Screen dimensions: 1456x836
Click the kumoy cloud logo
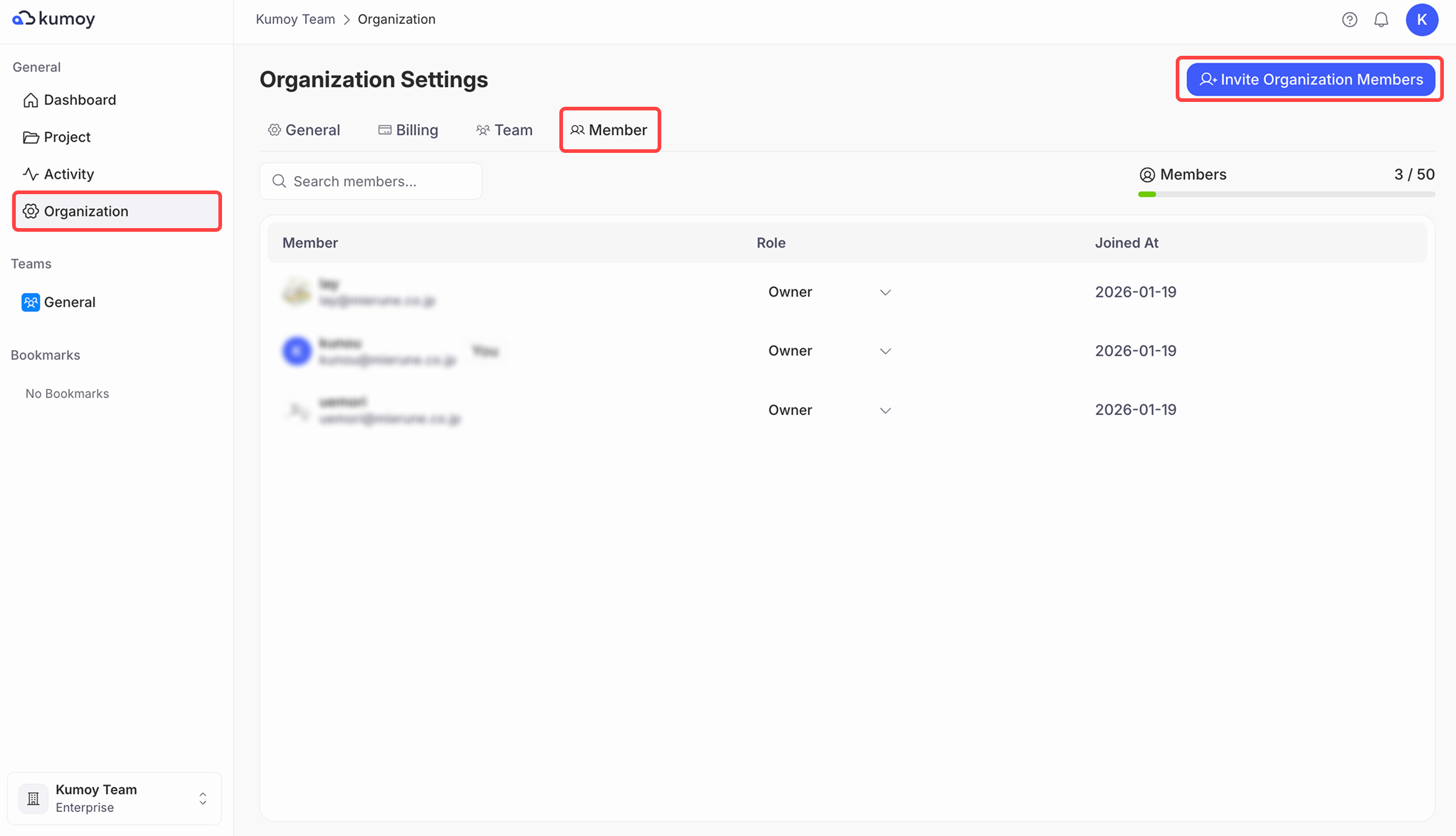coord(24,19)
